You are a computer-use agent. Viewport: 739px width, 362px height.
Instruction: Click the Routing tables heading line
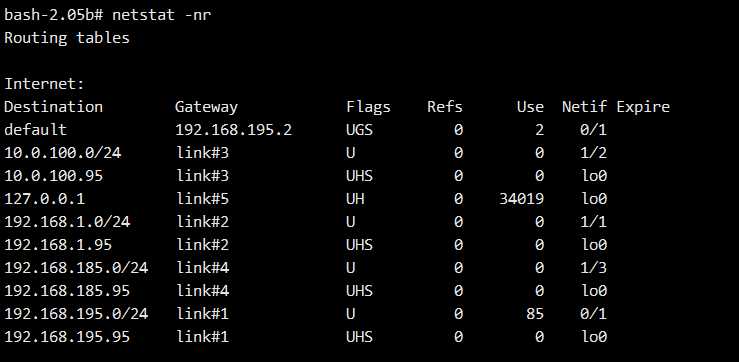tap(67, 38)
